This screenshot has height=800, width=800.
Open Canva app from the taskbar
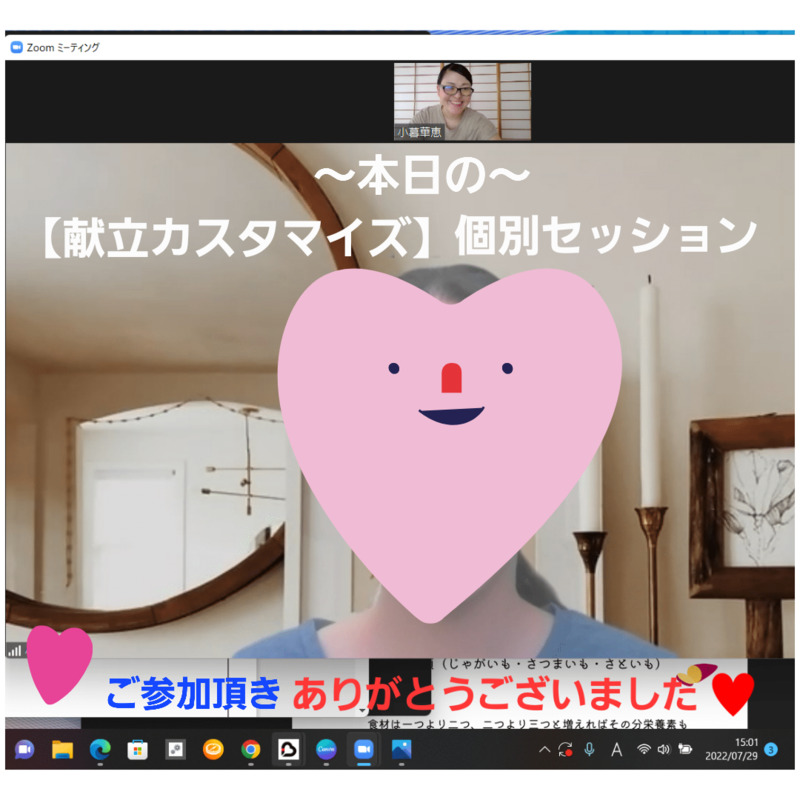326,749
